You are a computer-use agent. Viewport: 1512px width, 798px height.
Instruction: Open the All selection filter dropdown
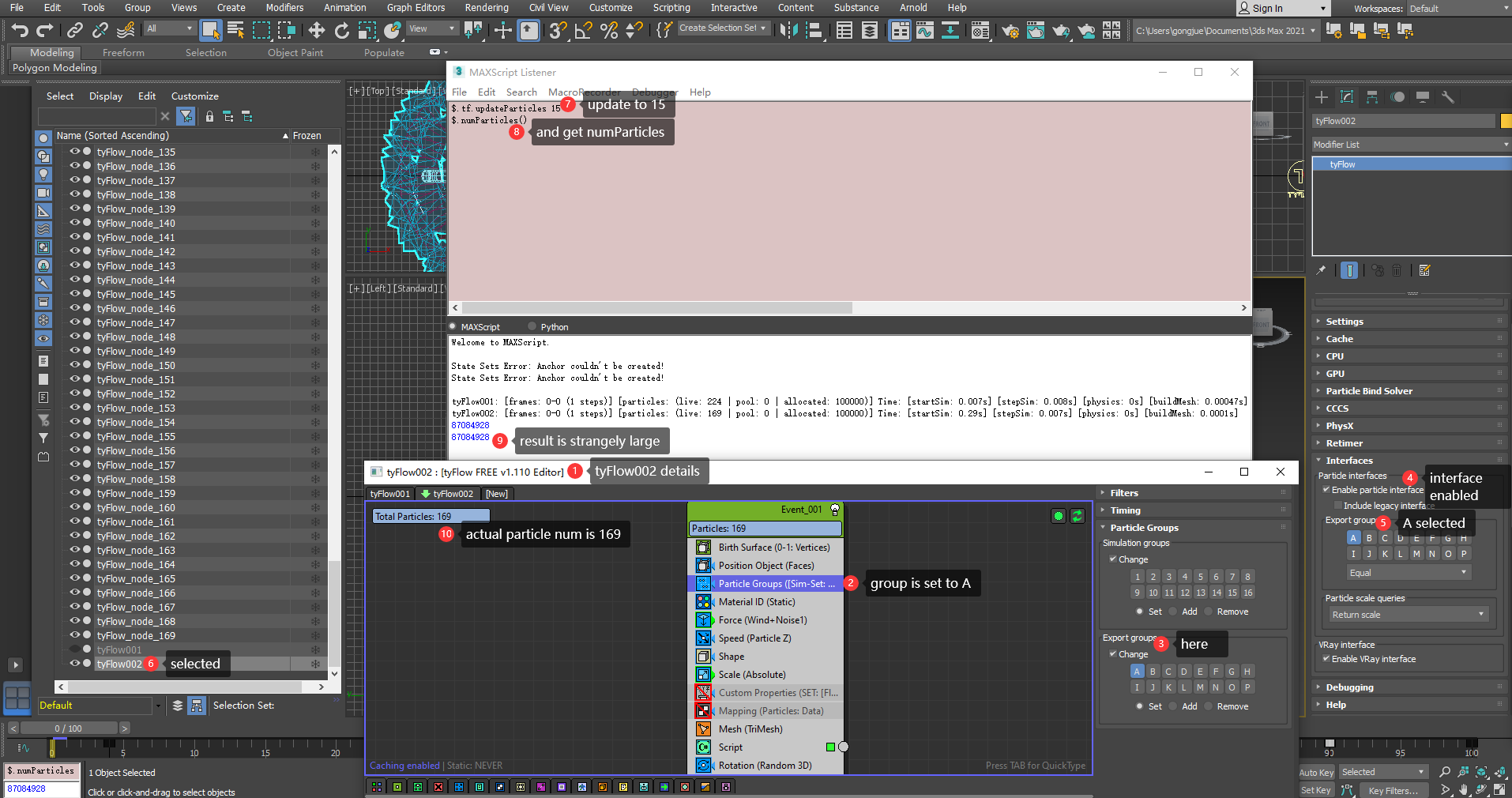click(170, 28)
